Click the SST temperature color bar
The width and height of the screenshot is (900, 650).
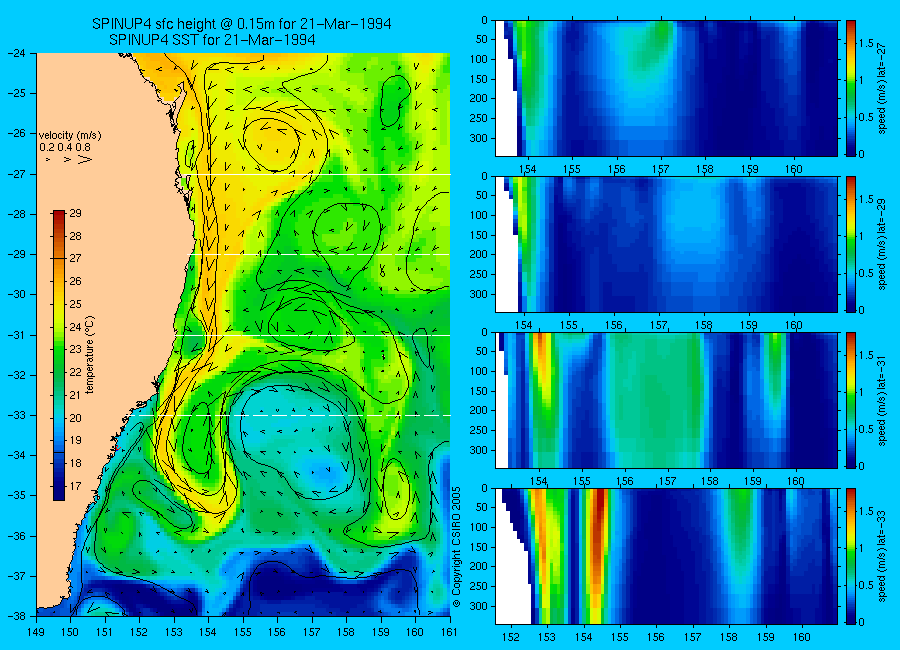tap(59, 355)
